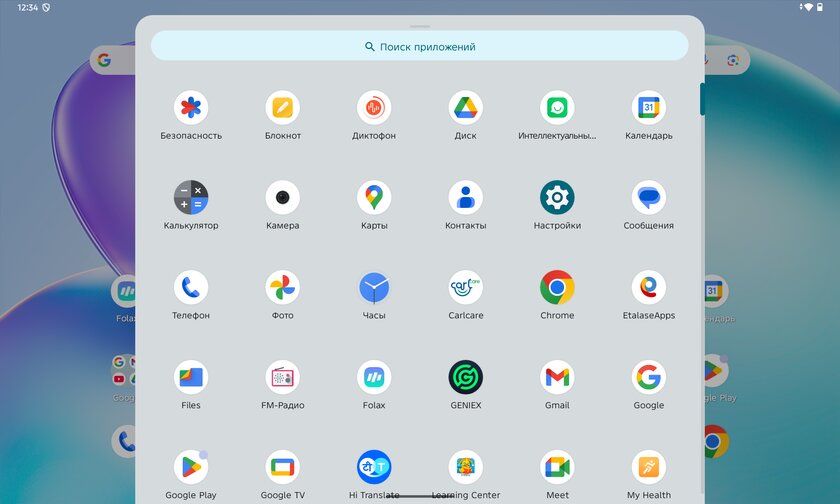Open the Диктофон recorder app
Image resolution: width=840 pixels, height=504 pixels.
(374, 108)
